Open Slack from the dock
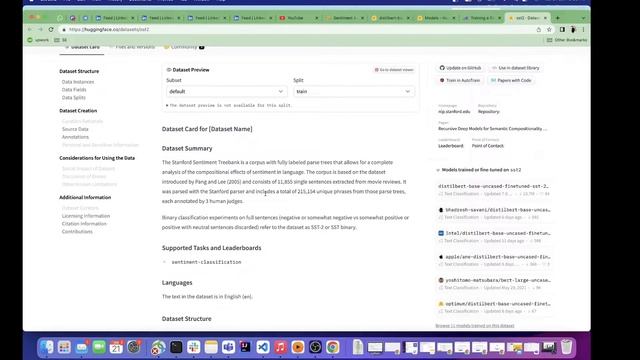This screenshot has width=640, height=360. (193, 347)
